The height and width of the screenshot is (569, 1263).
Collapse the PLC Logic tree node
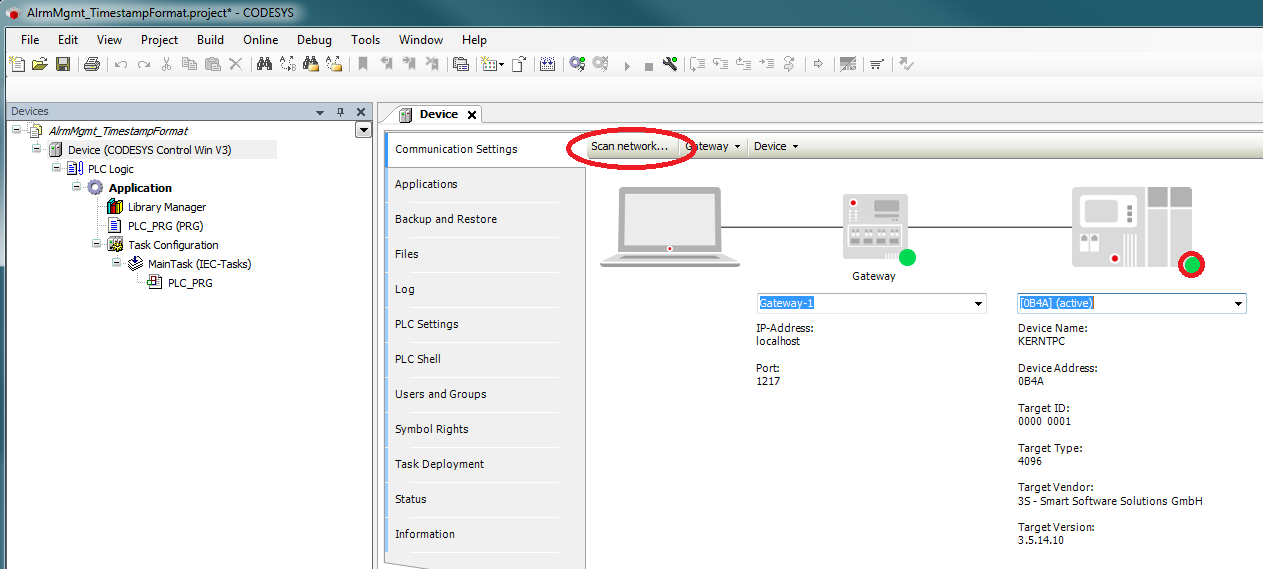coord(57,168)
